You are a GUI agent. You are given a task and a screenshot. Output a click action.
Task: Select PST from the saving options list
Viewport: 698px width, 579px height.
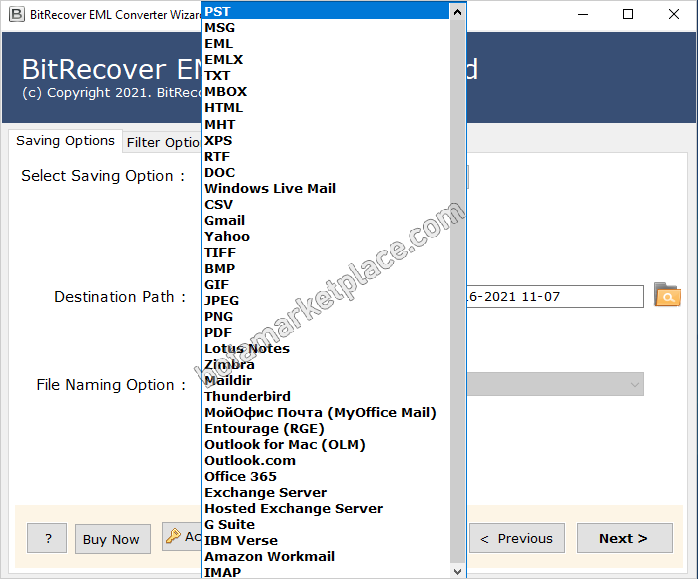218,11
